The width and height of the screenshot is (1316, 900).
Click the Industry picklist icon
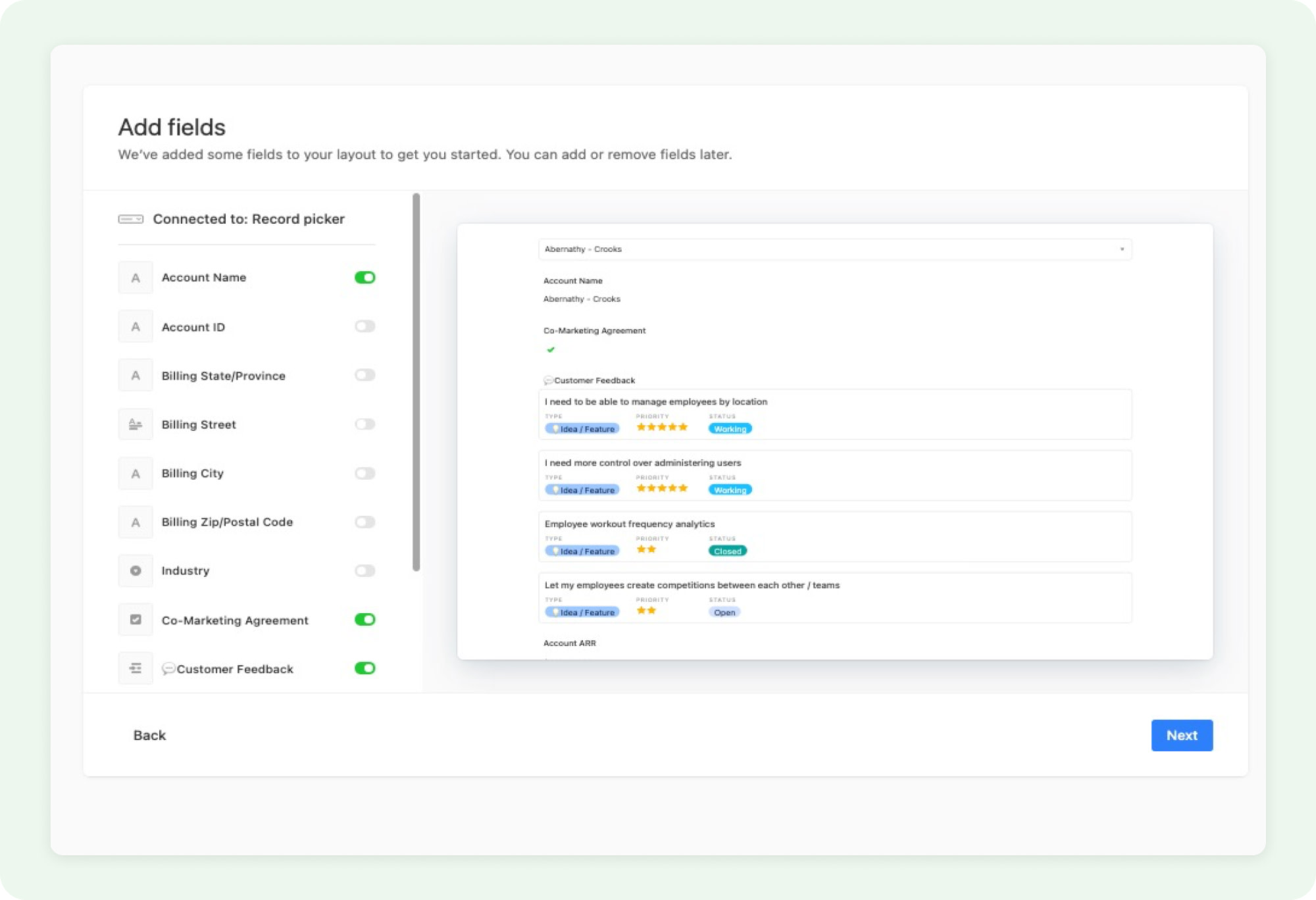click(x=135, y=571)
